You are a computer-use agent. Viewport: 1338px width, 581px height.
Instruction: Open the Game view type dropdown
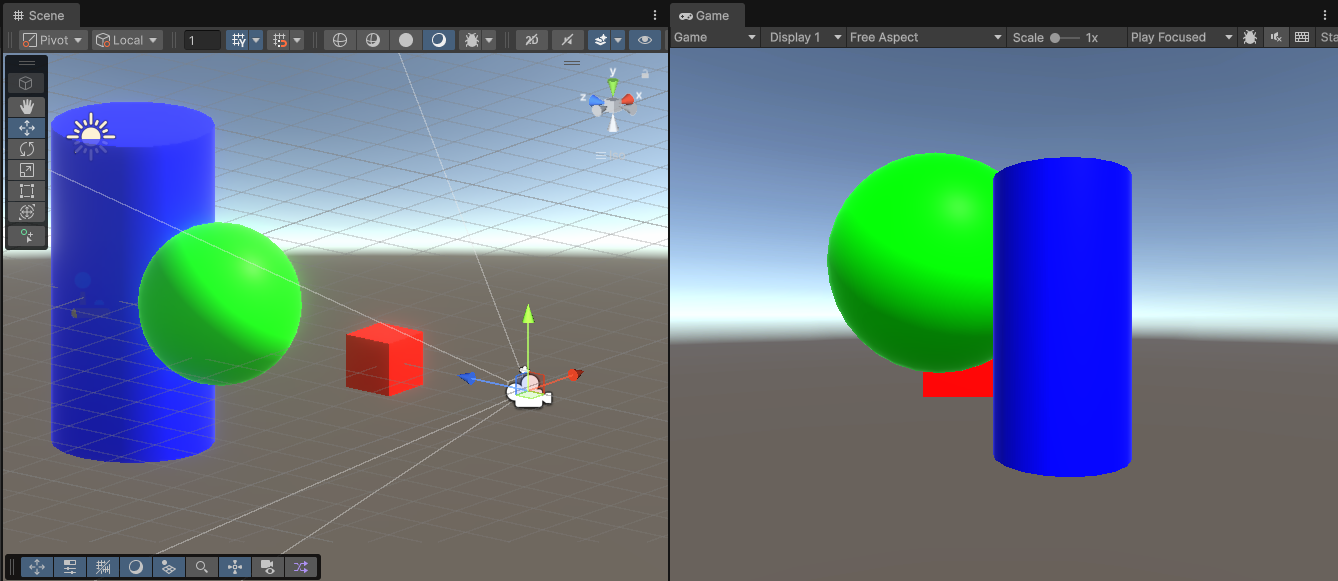(x=715, y=37)
